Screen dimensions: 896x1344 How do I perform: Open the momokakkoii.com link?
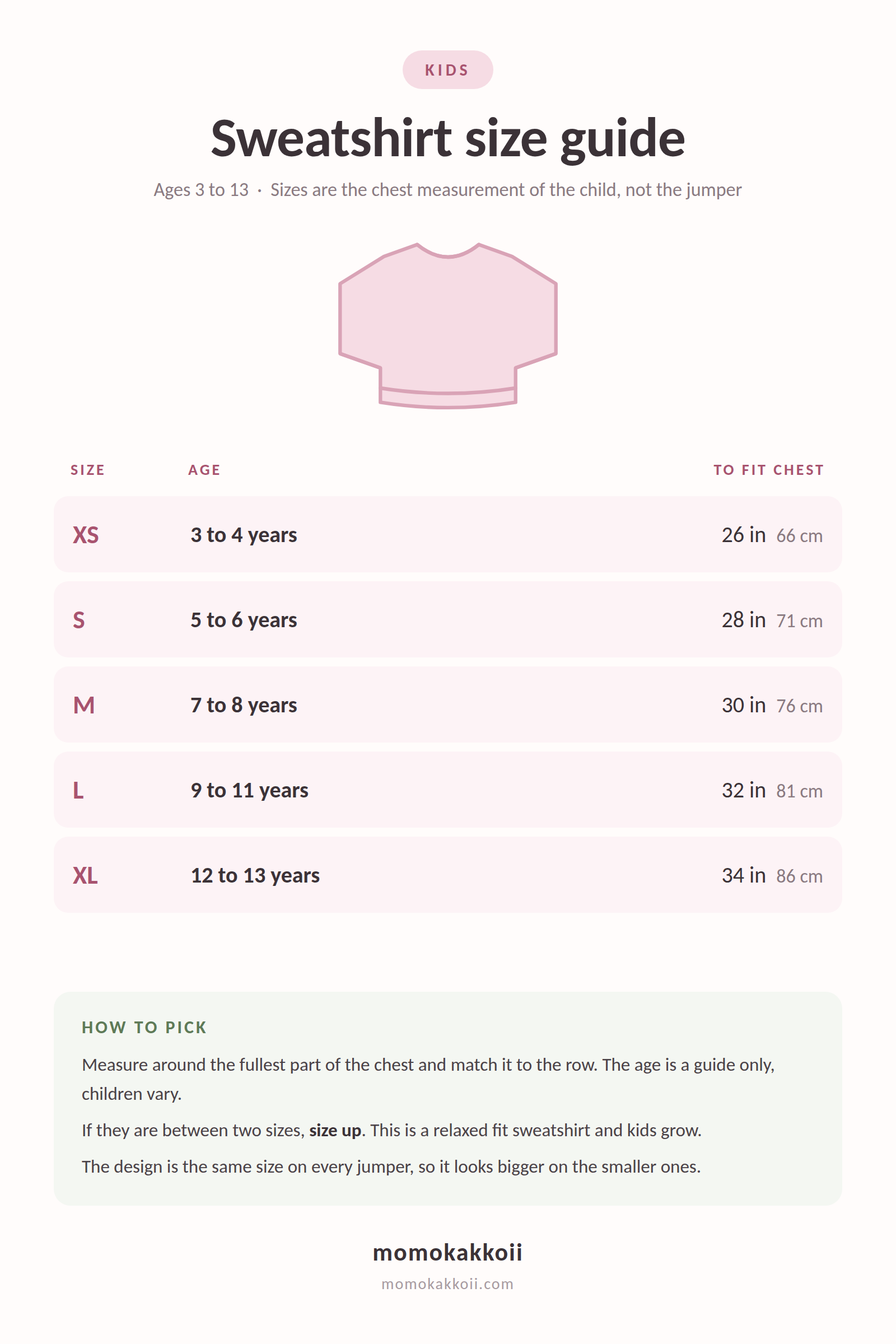[x=447, y=1284]
